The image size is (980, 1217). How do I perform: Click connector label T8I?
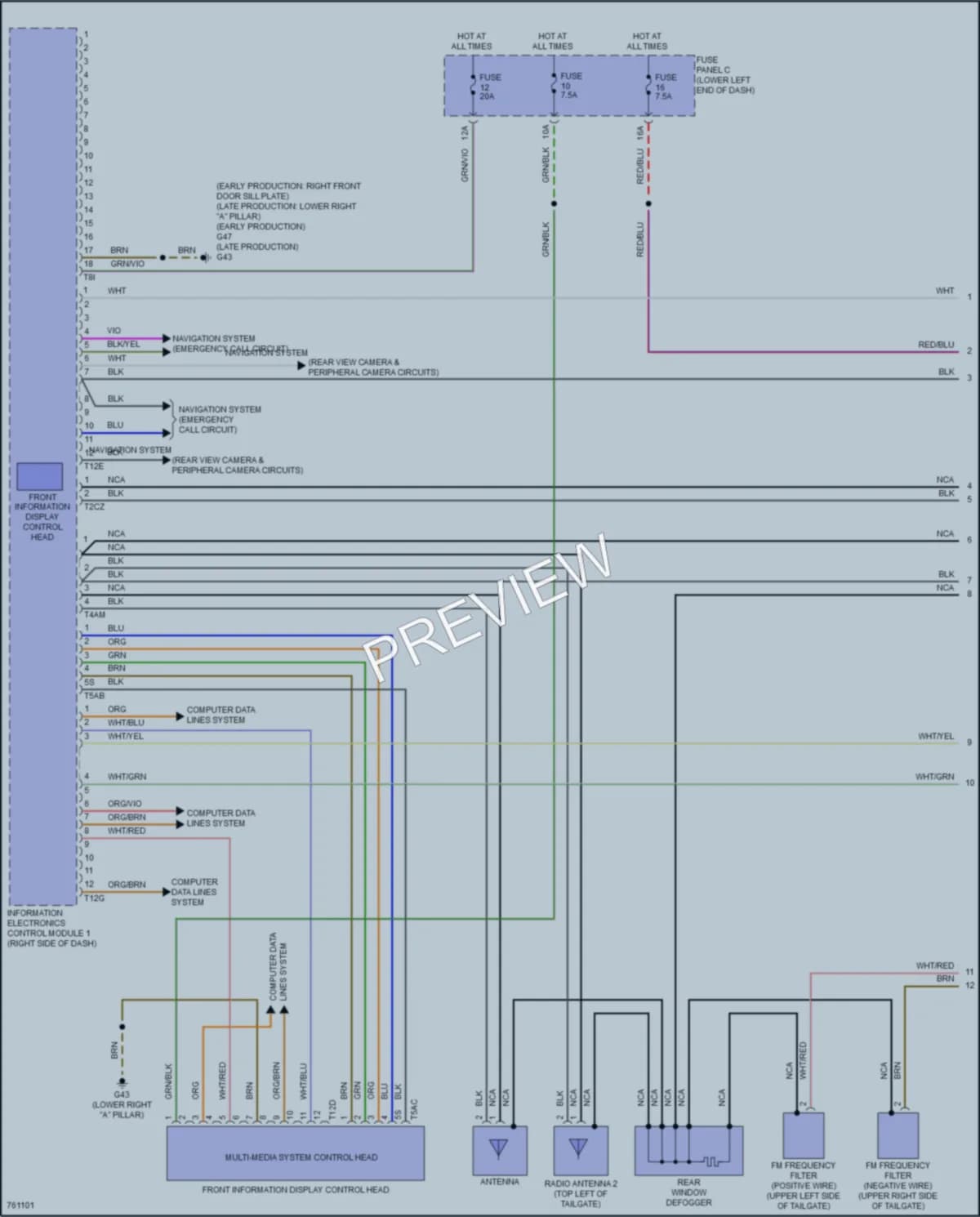(90, 277)
